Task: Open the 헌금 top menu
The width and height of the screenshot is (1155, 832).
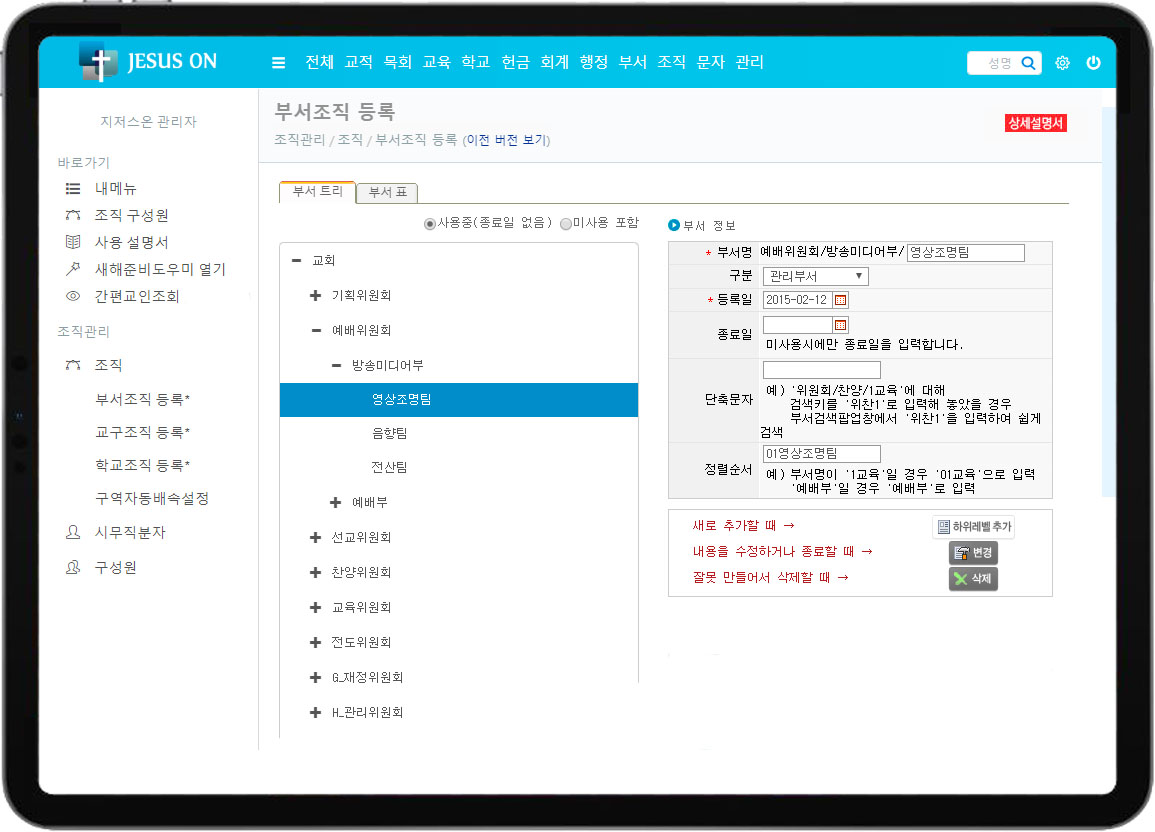Action: [x=515, y=62]
